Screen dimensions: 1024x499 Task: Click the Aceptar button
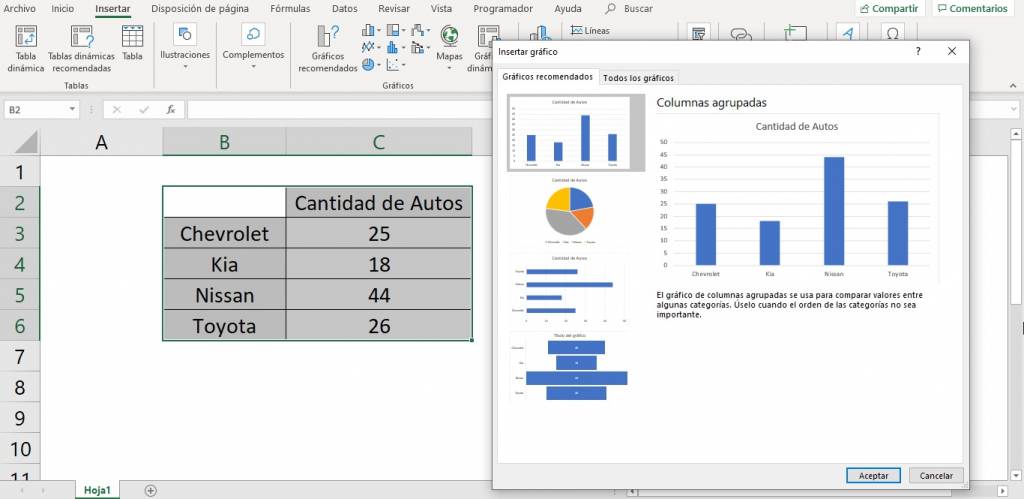[x=873, y=476]
